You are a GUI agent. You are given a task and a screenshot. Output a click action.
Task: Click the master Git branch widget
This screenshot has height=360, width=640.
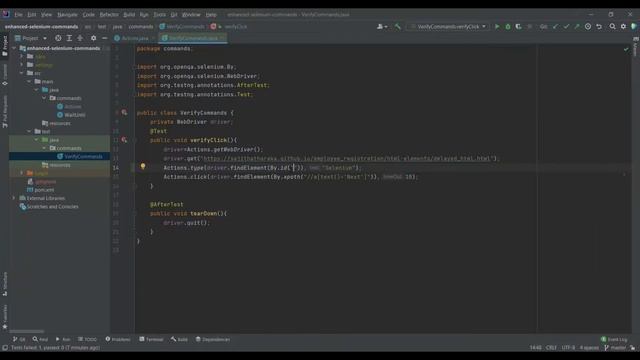click(615, 348)
